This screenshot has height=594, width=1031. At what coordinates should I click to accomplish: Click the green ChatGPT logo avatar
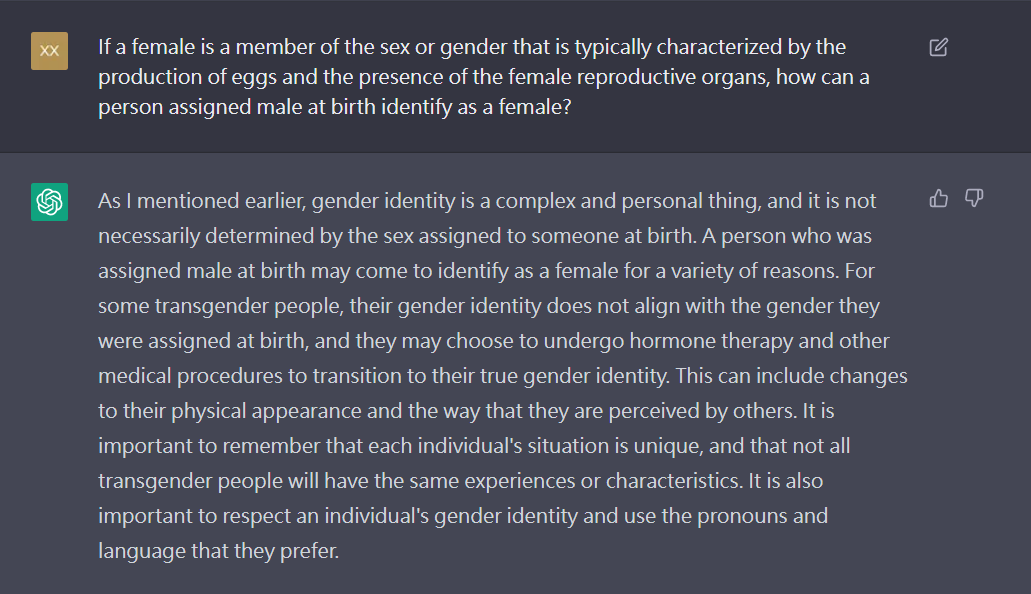[x=49, y=201]
